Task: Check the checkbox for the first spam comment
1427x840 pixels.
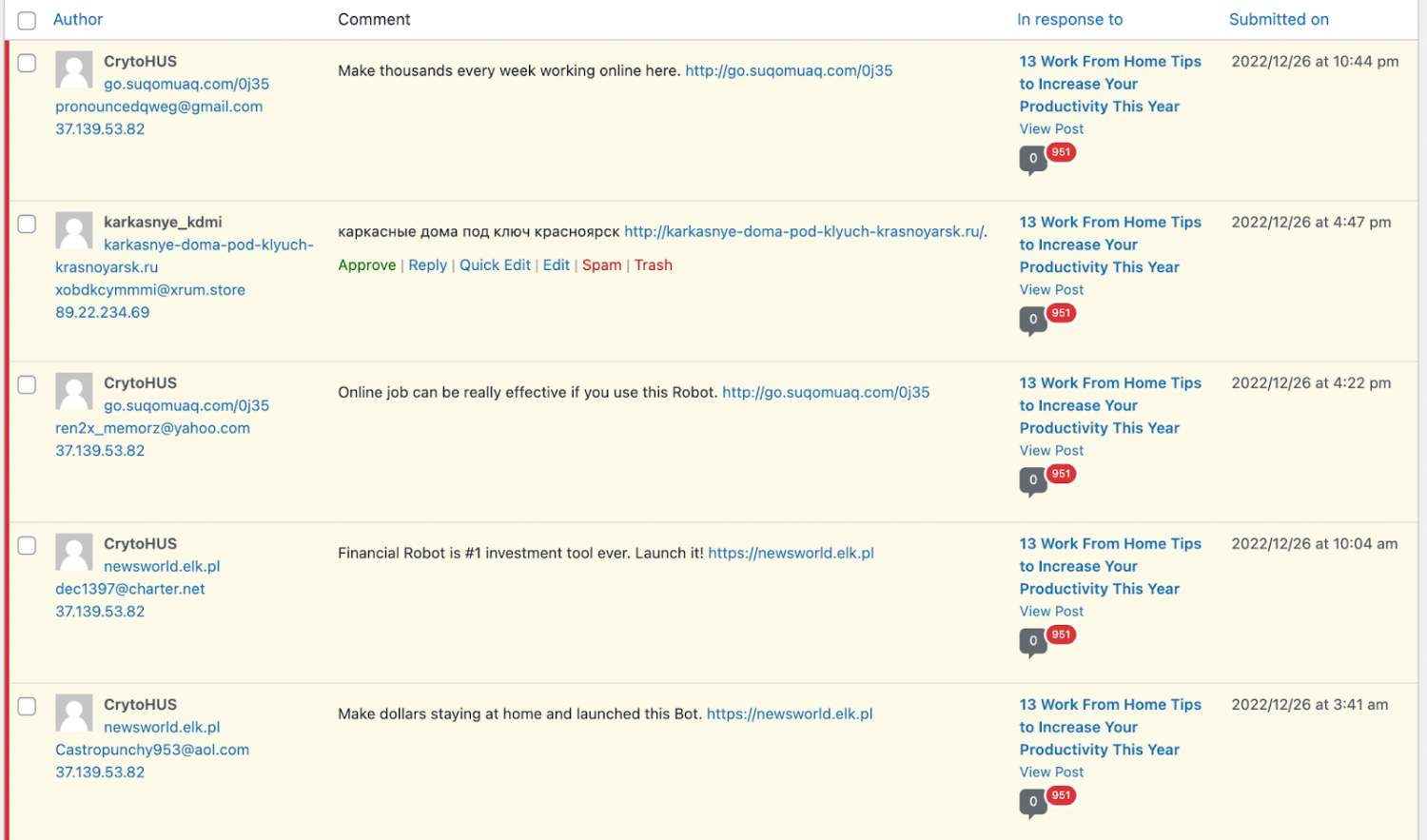Action: (27, 63)
